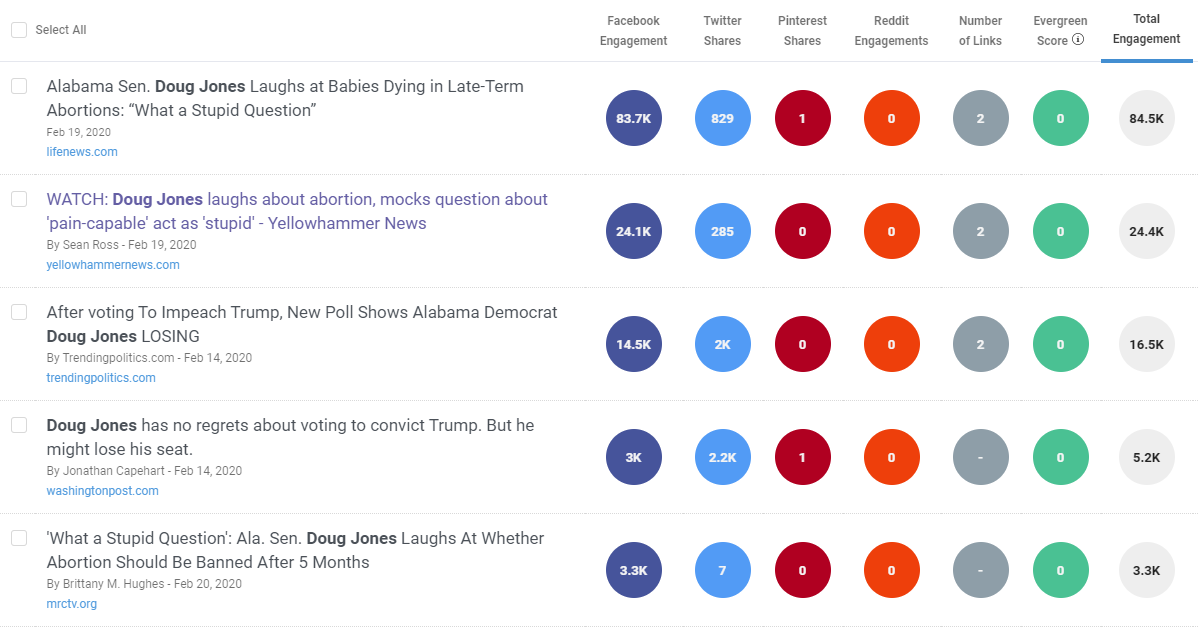The image size is (1198, 631).
Task: Click the 84.5K Total Engagement badge
Action: click(1146, 118)
